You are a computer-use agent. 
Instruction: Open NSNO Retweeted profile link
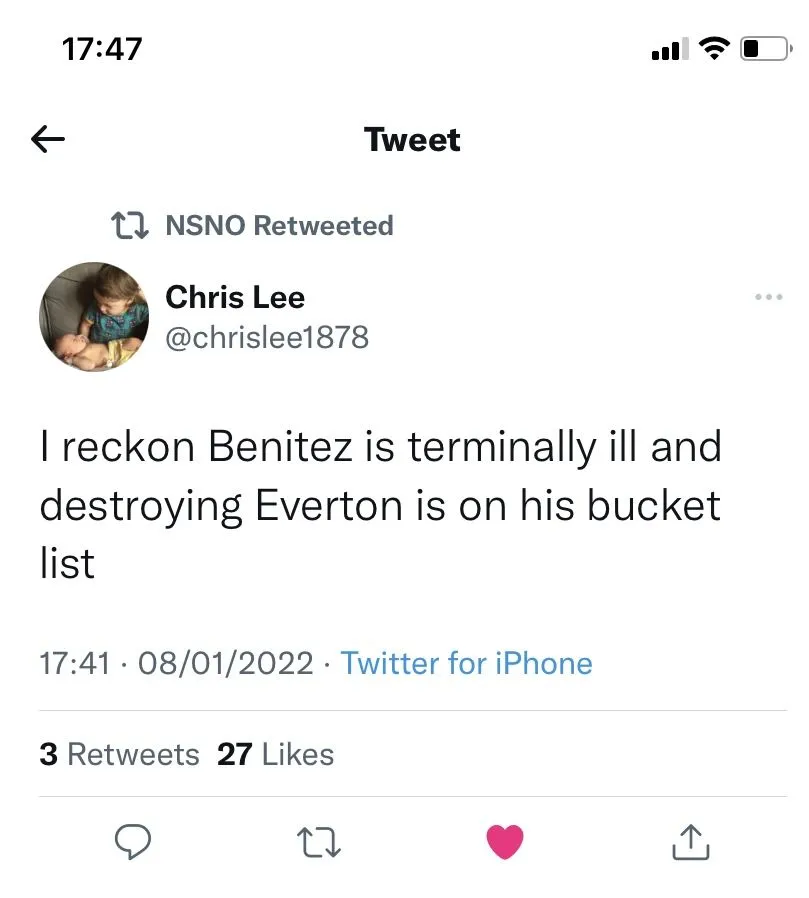(x=278, y=226)
